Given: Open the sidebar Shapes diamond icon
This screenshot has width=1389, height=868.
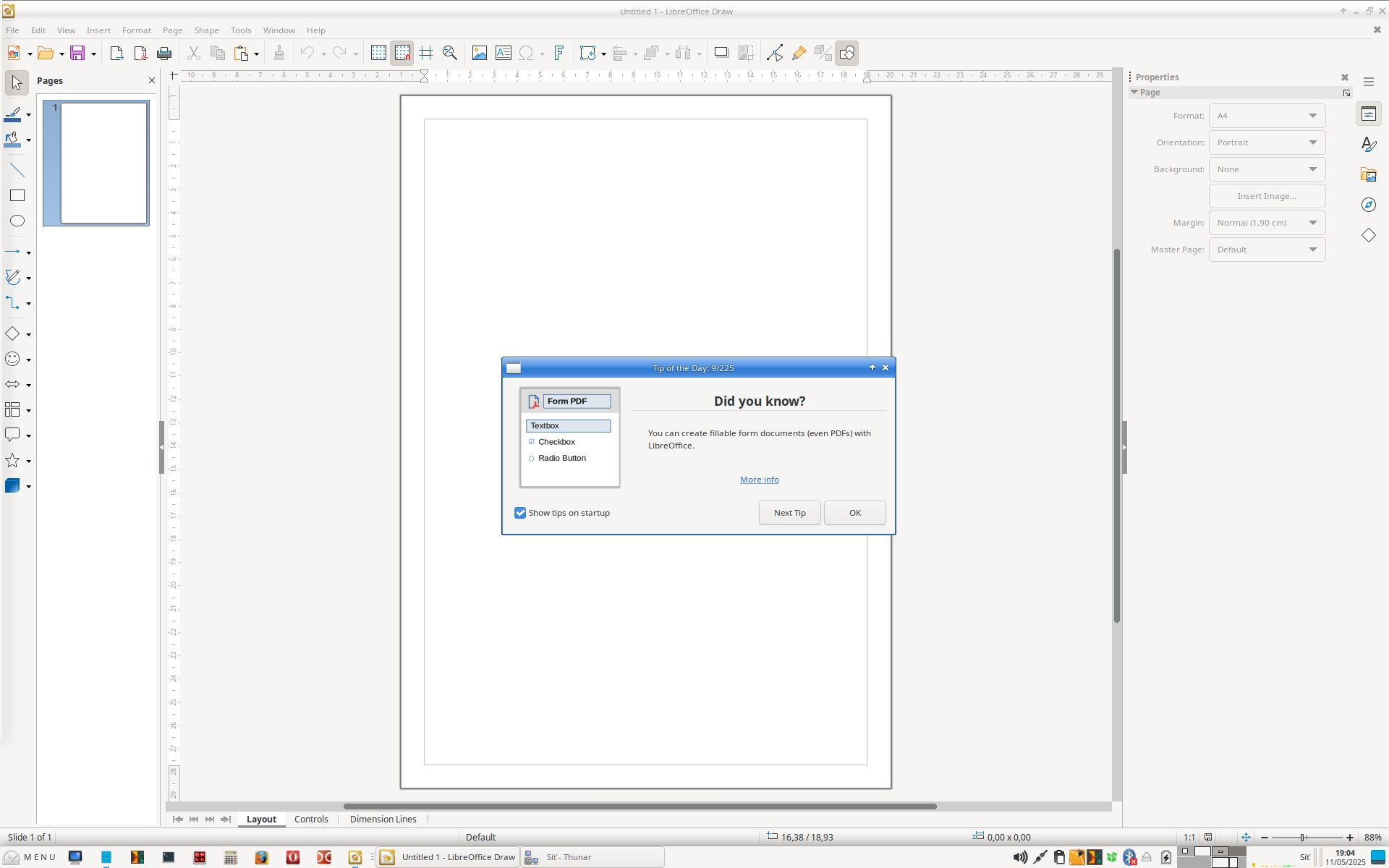Looking at the screenshot, I should click(1369, 235).
